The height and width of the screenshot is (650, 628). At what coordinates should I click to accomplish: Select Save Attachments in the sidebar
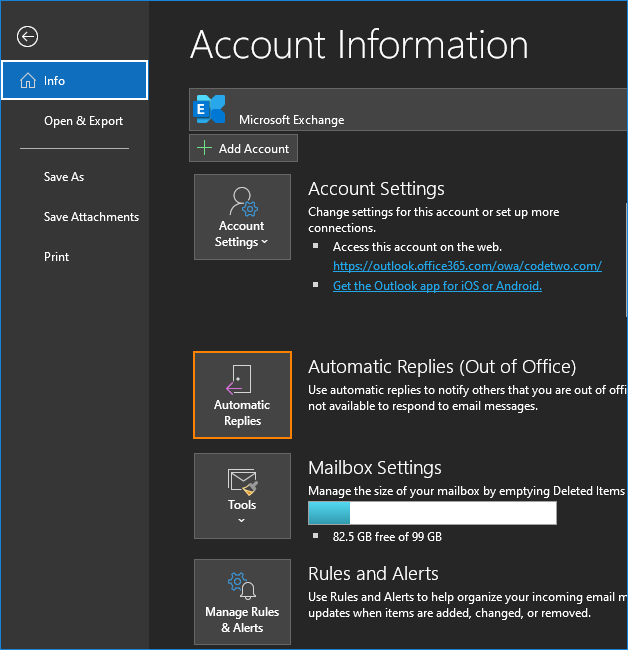pos(91,217)
